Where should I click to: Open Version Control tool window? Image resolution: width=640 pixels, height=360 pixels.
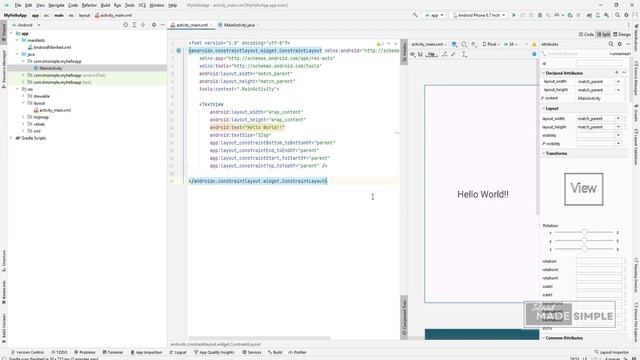pyautogui.click(x=27, y=352)
